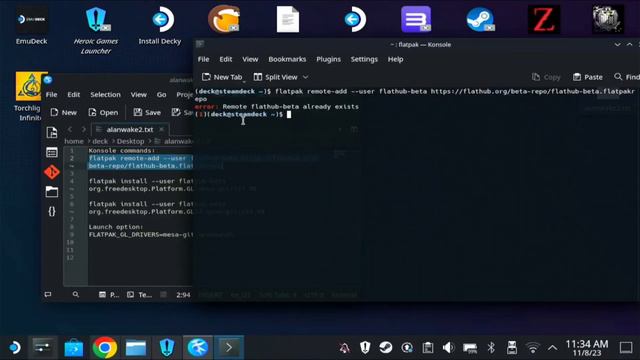Click Find in Konsole toolbar
Image resolution: width=640 pixels, height=360 pixels.
627,77
